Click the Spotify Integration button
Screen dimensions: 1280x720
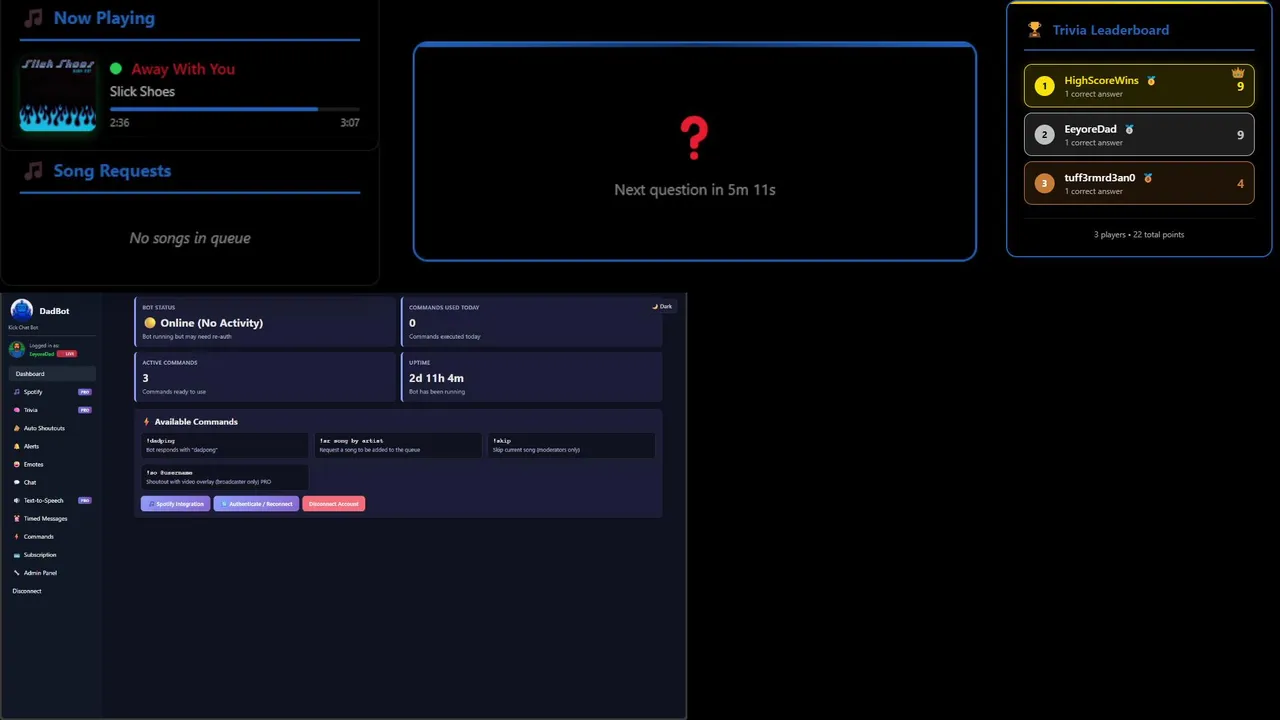[176, 504]
